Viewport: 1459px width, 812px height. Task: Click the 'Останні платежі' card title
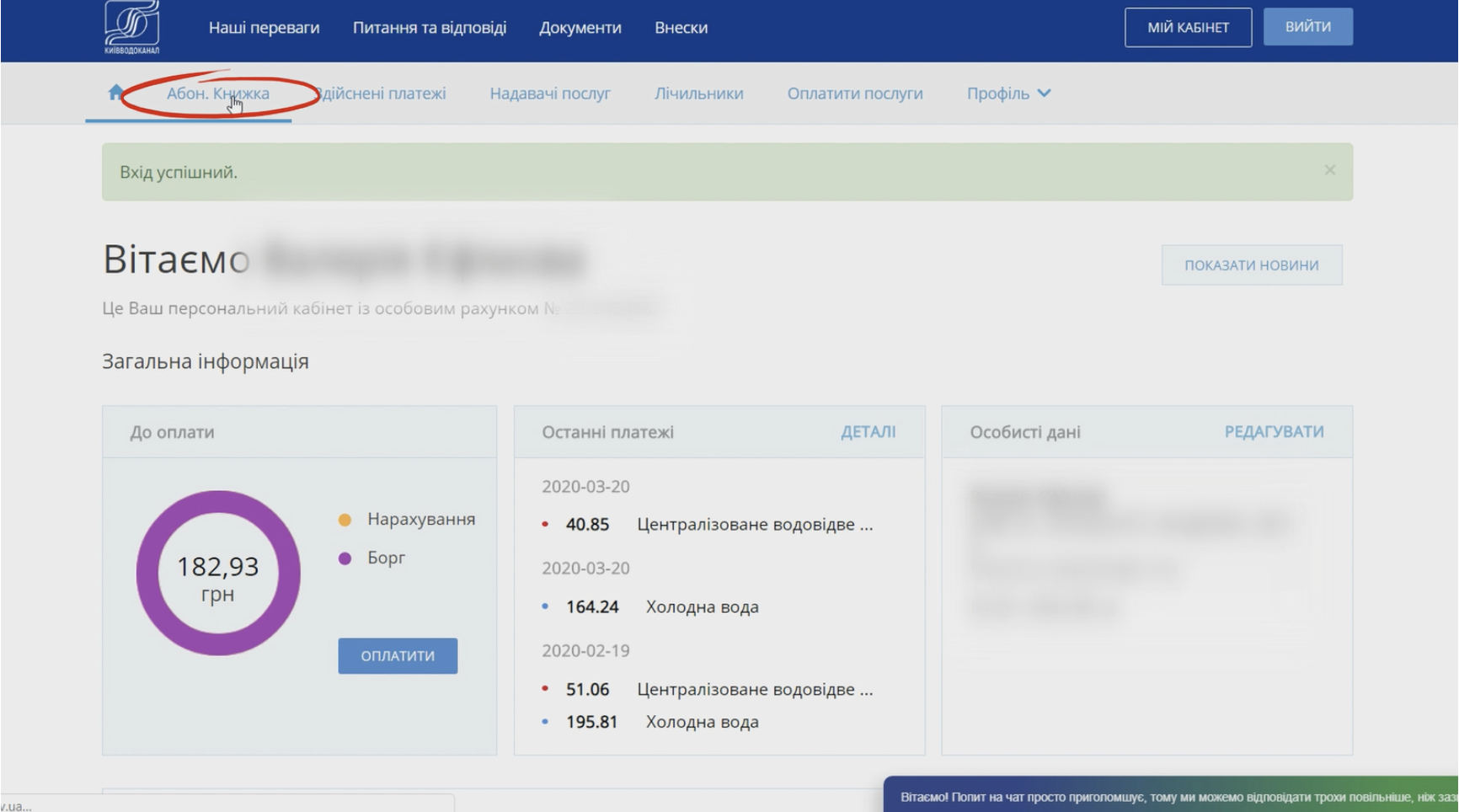click(607, 432)
